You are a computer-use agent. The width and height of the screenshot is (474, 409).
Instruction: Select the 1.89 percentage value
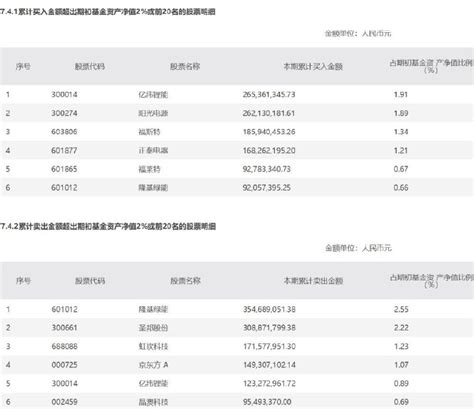click(x=401, y=113)
